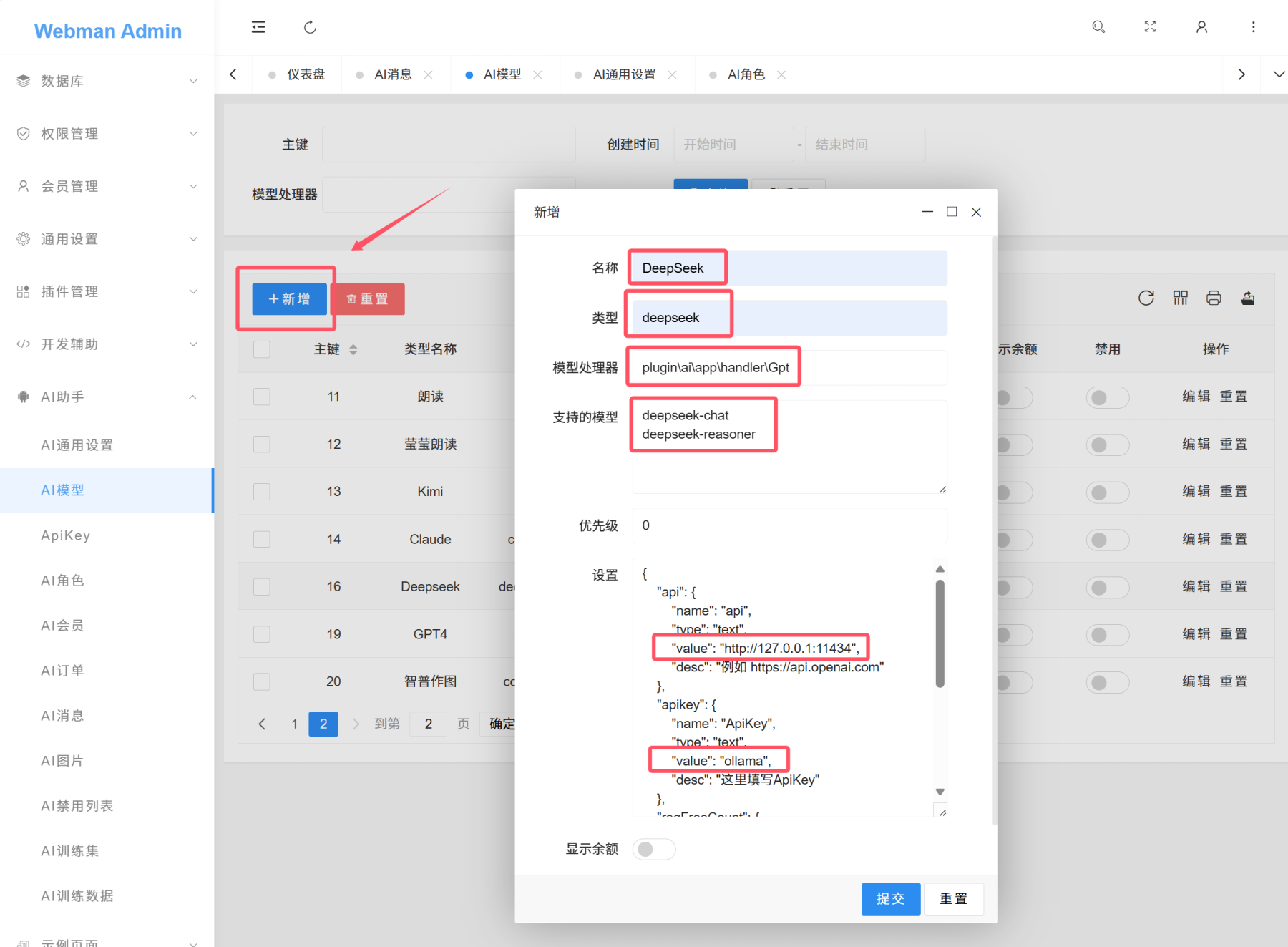Screen dimensions: 1288x947
Task: Close the AI通用设置 tab
Action: [672, 74]
